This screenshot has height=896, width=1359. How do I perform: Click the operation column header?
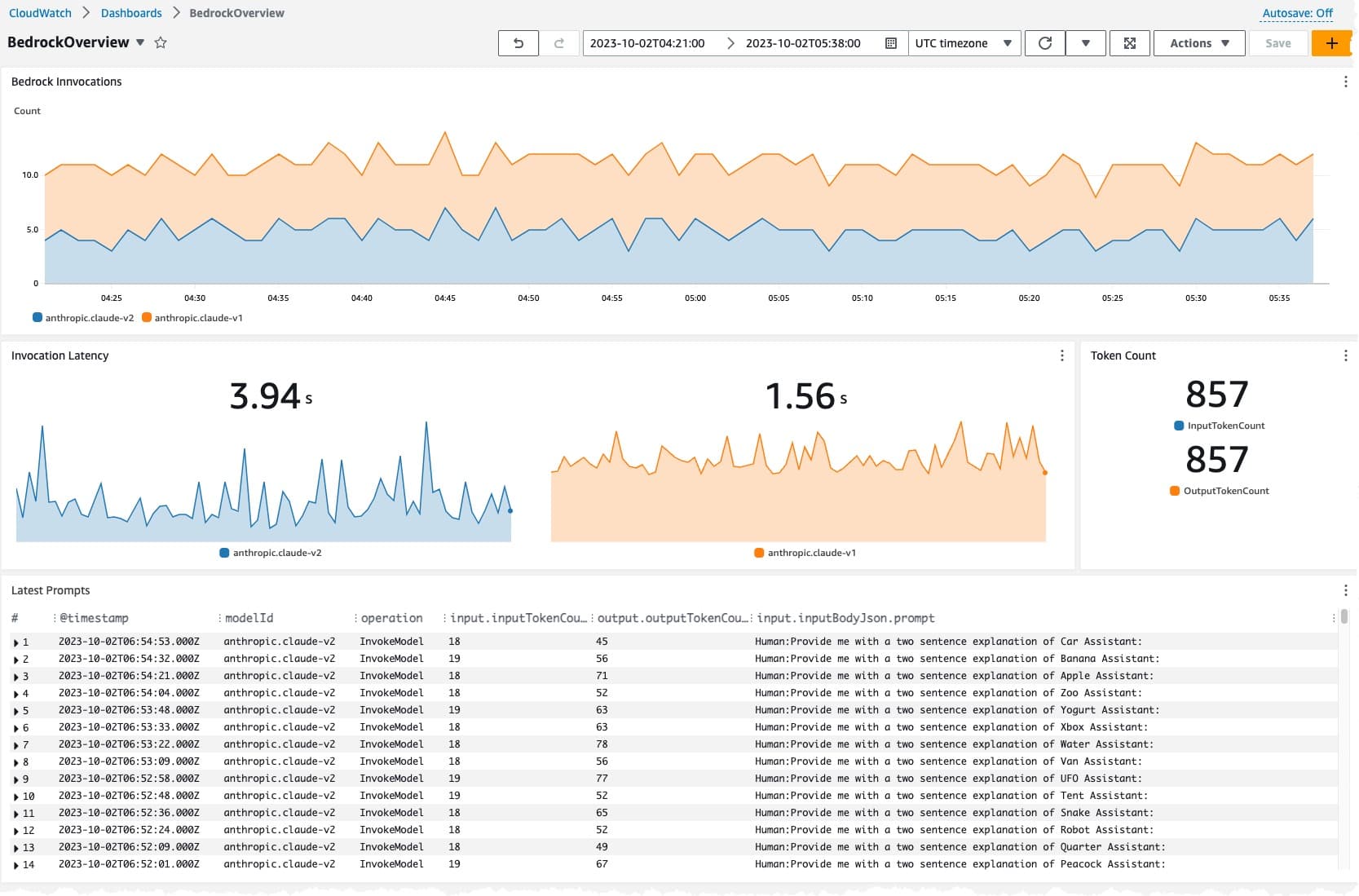pyautogui.click(x=391, y=618)
